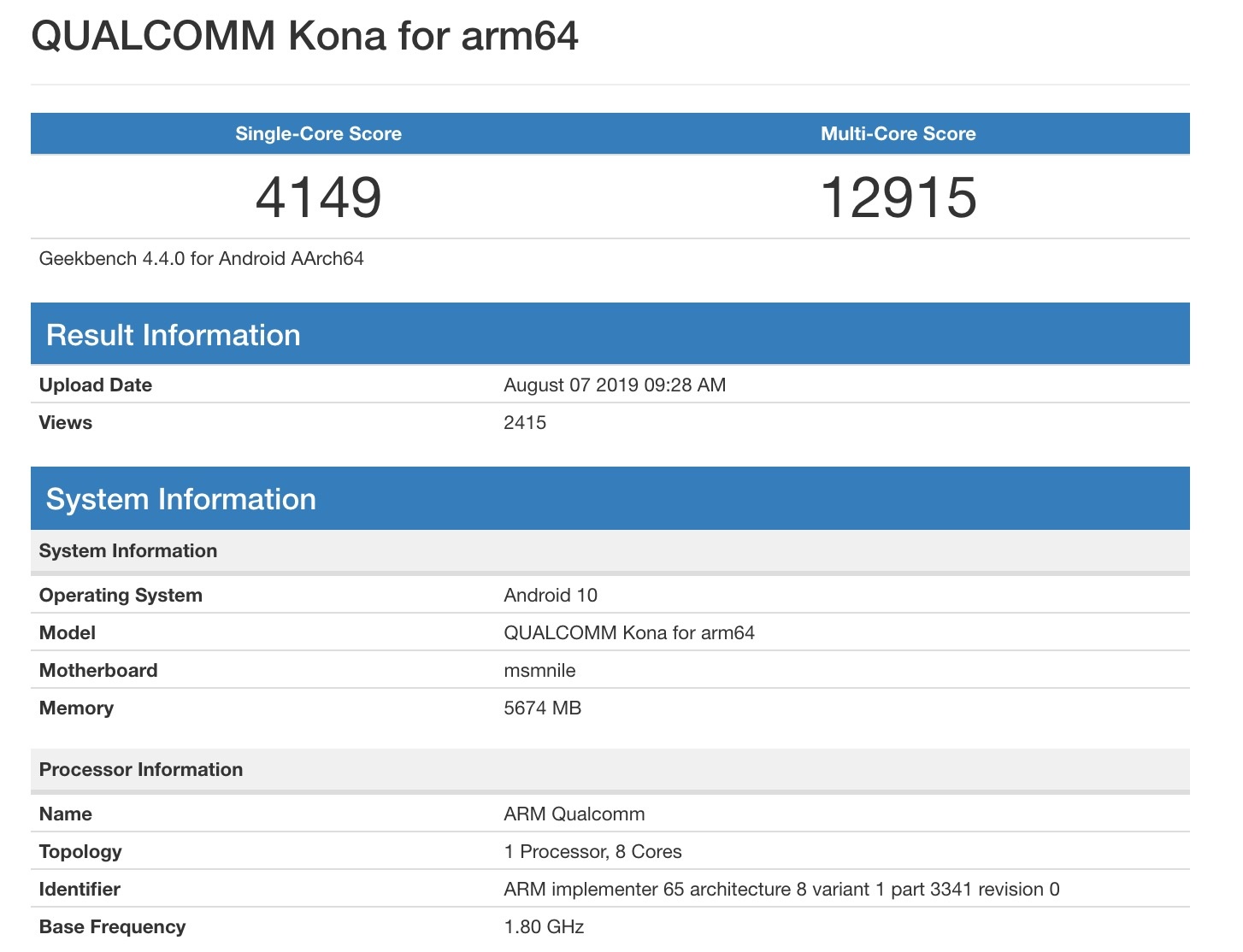
Task: Click the Upload Date value August 07 2019
Action: coord(614,385)
